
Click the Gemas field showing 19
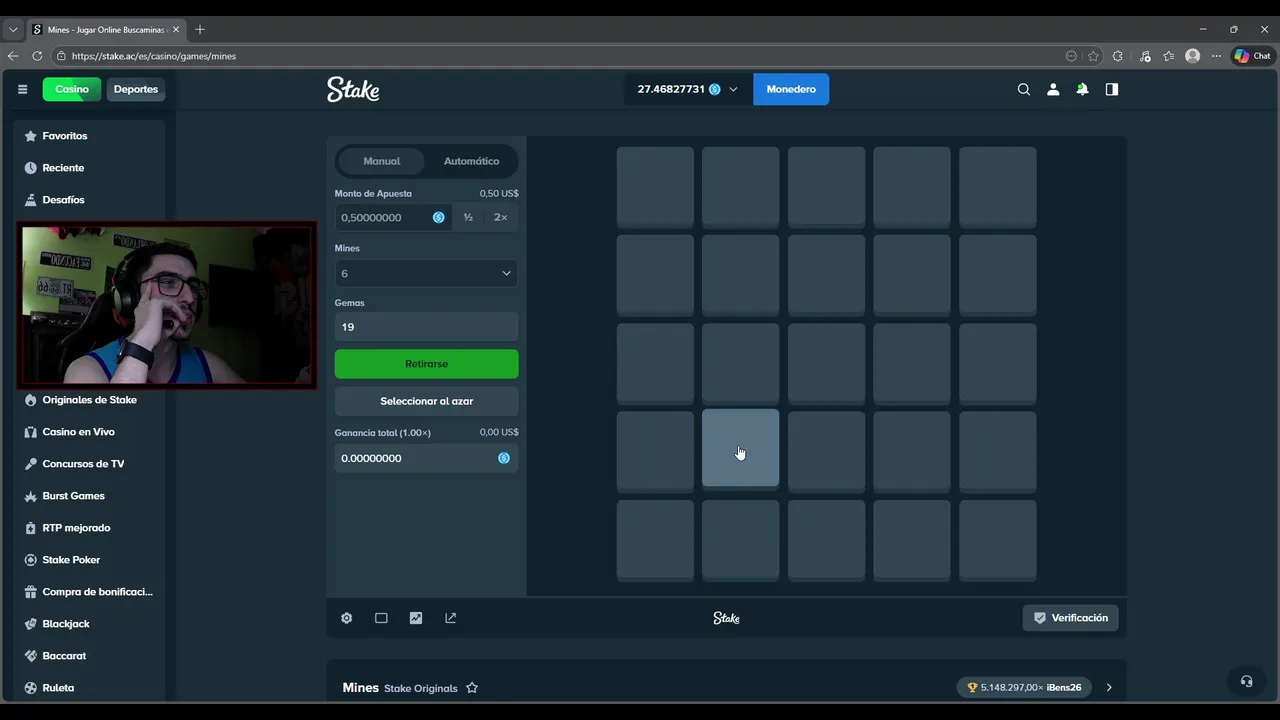(x=426, y=327)
